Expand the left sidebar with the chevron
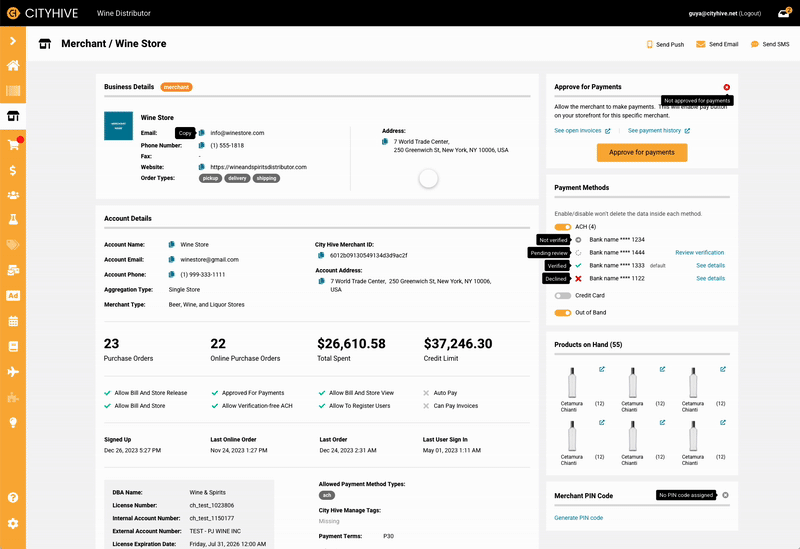Image resolution: width=800 pixels, height=549 pixels. point(13,41)
